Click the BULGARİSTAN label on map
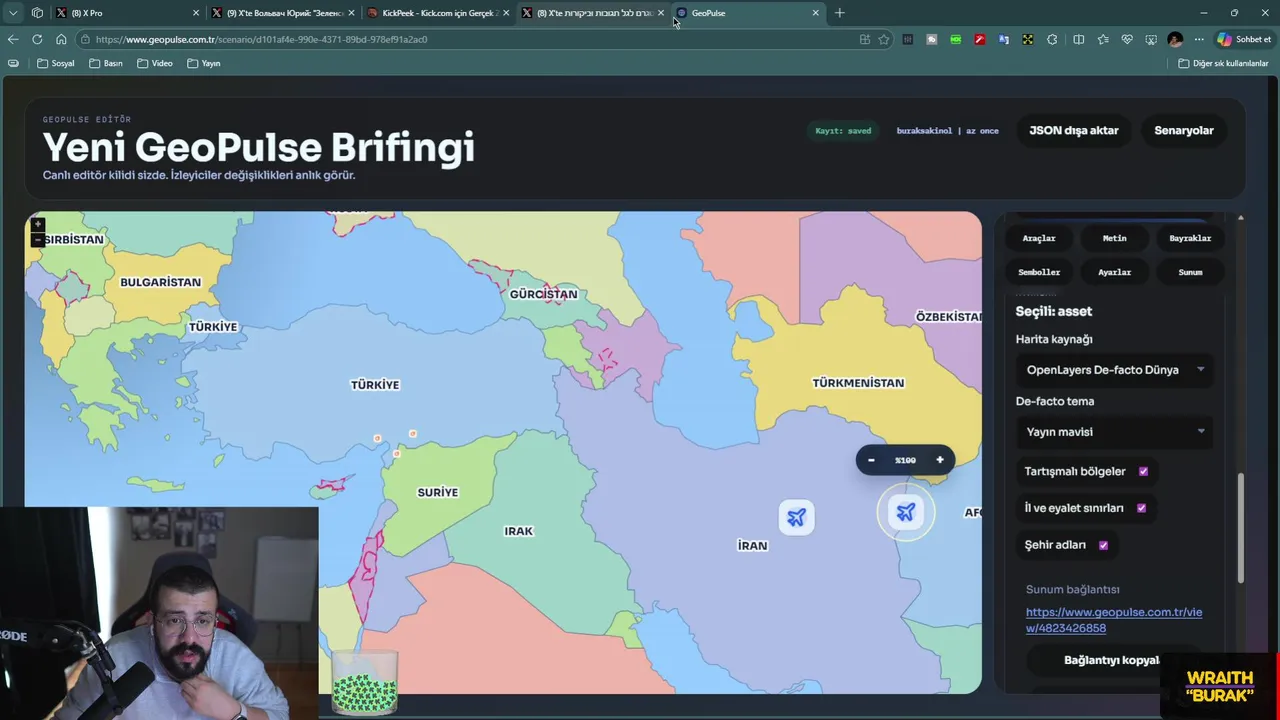The height and width of the screenshot is (720, 1280). coord(160,282)
